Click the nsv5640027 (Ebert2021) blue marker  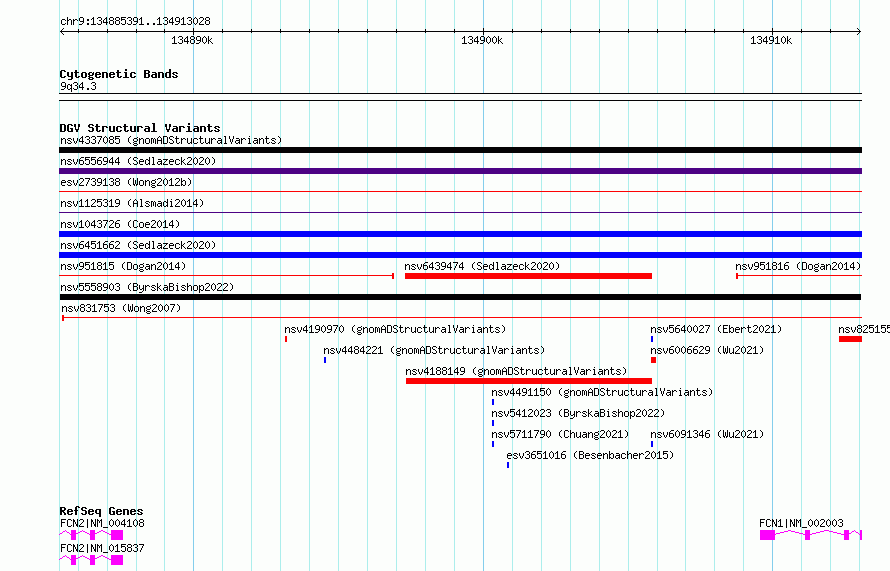pos(652,339)
